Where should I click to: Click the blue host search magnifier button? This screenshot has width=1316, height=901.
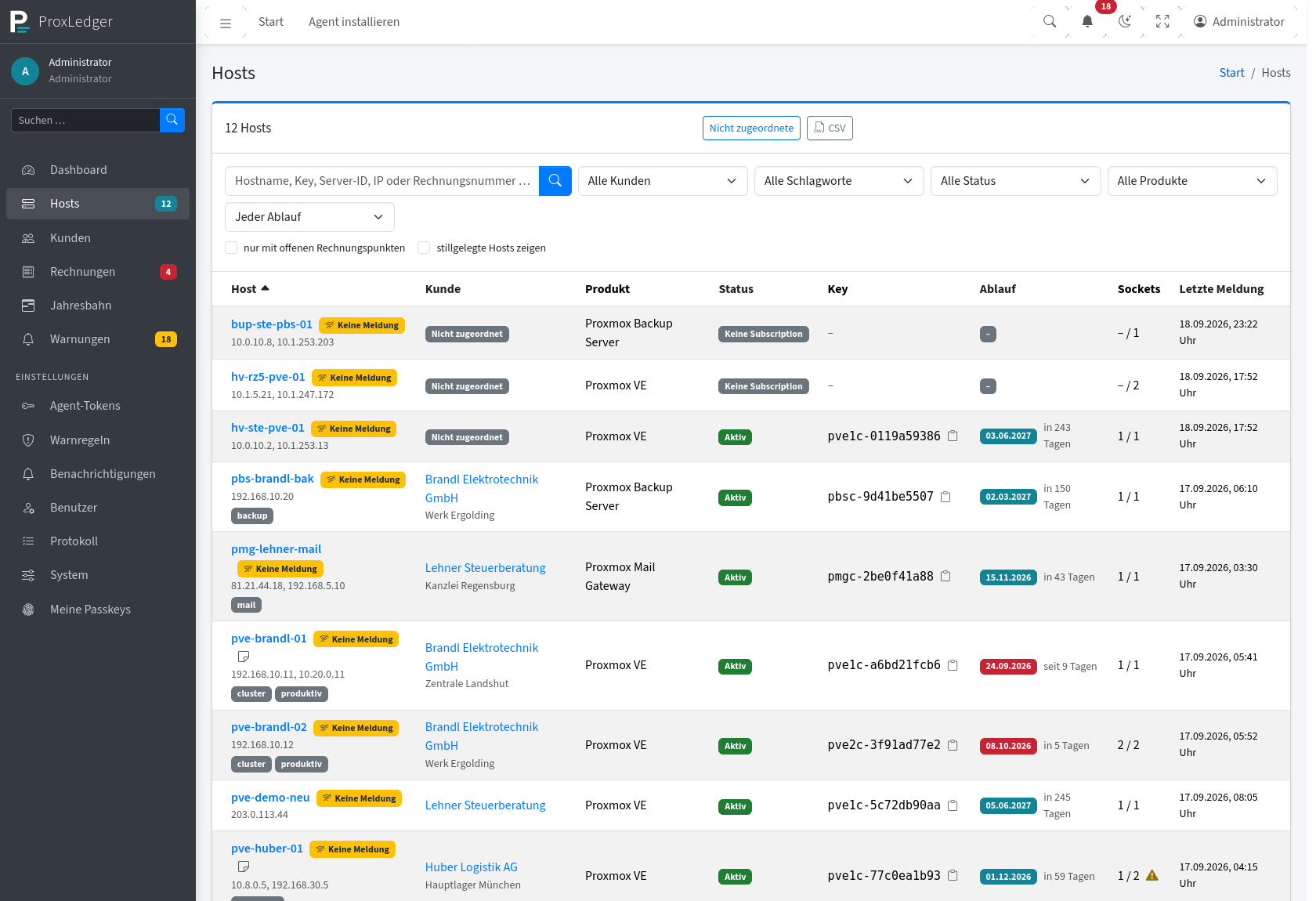pyautogui.click(x=555, y=181)
